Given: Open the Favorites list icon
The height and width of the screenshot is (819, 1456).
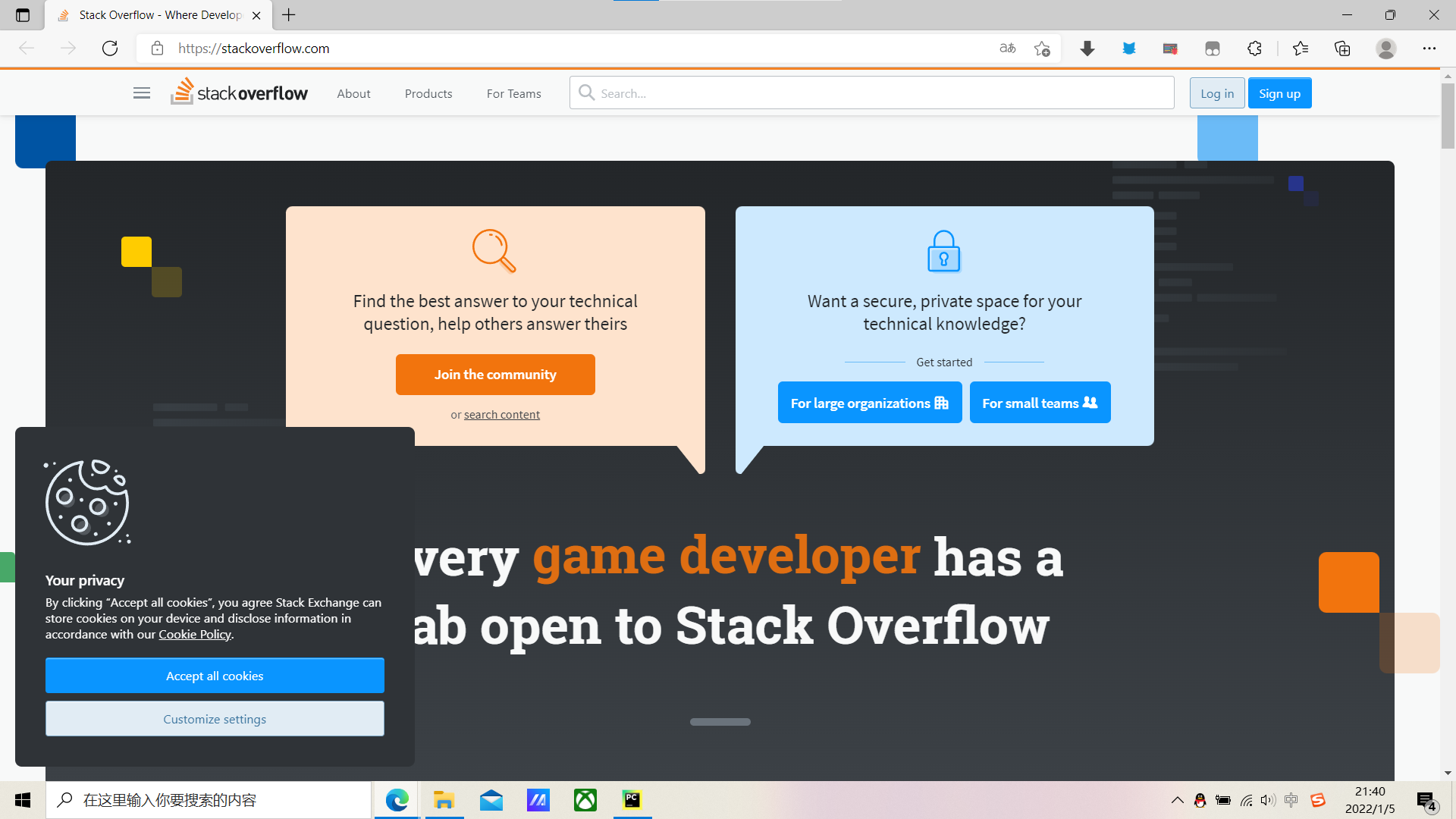Looking at the screenshot, I should [x=1301, y=49].
